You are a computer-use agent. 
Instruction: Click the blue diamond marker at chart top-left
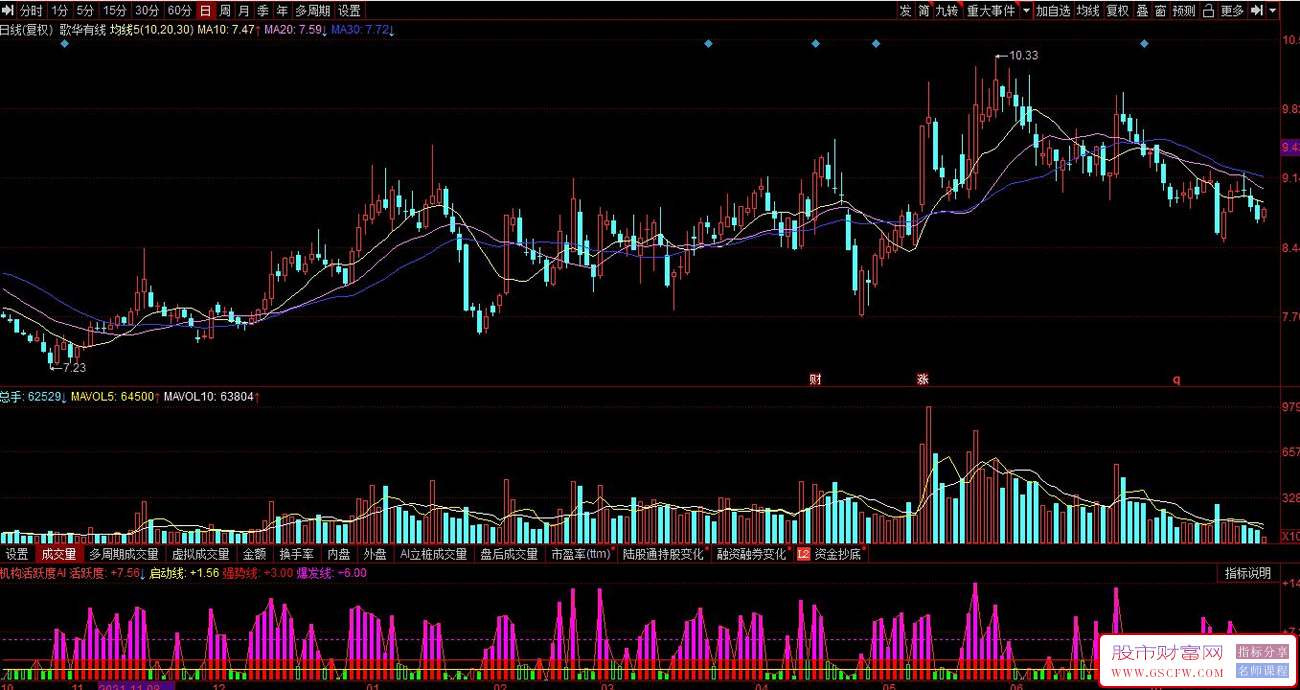click(65, 45)
